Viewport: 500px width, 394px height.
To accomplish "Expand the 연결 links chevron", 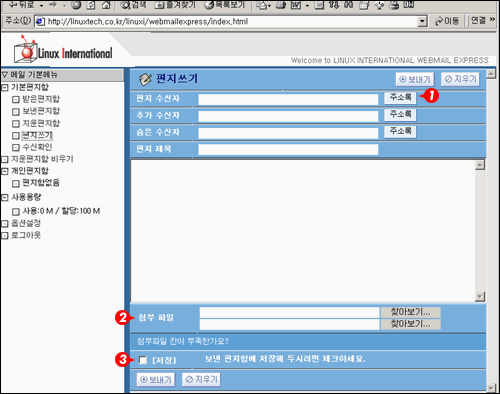I will tap(492, 20).
